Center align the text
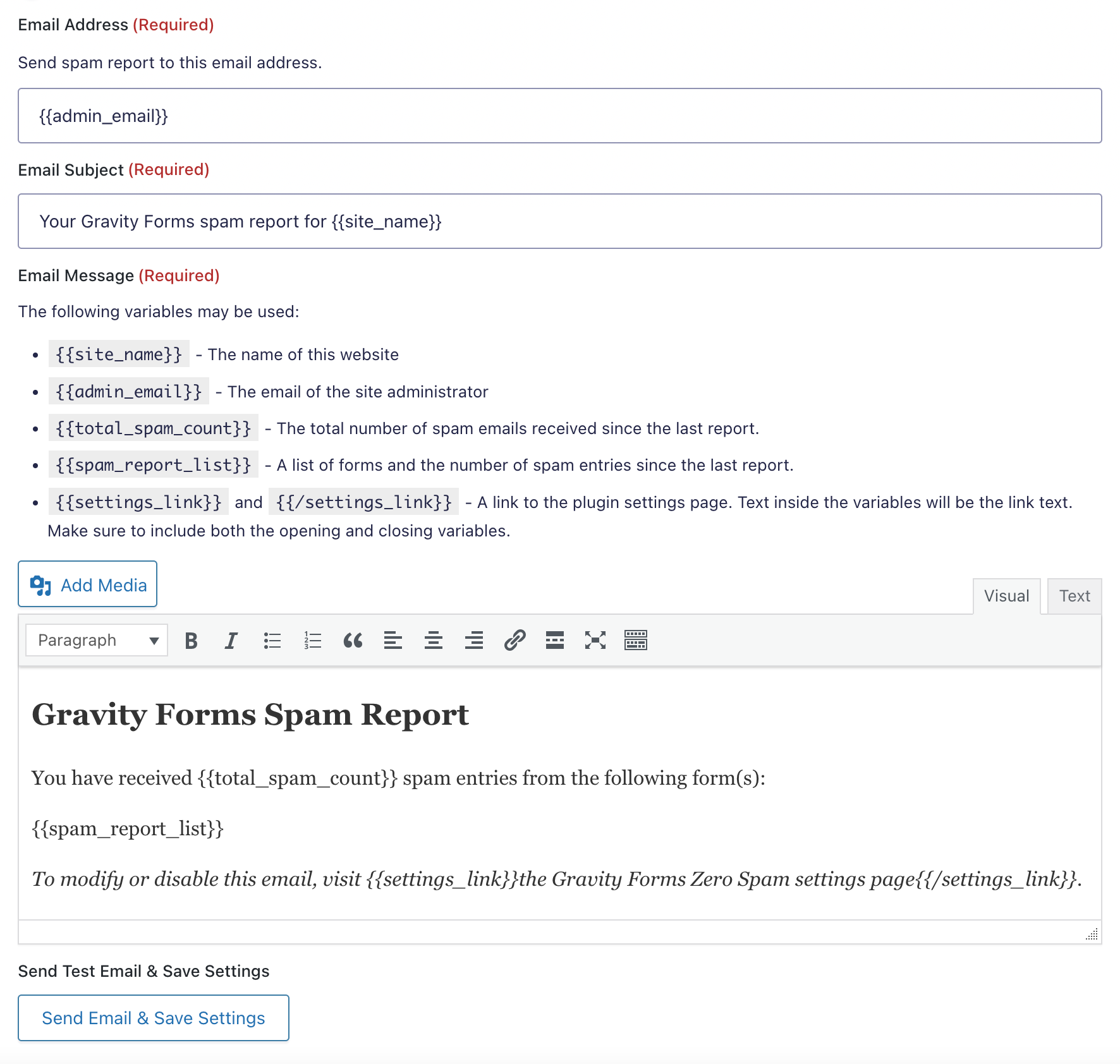The height and width of the screenshot is (1064, 1120). pos(434,641)
